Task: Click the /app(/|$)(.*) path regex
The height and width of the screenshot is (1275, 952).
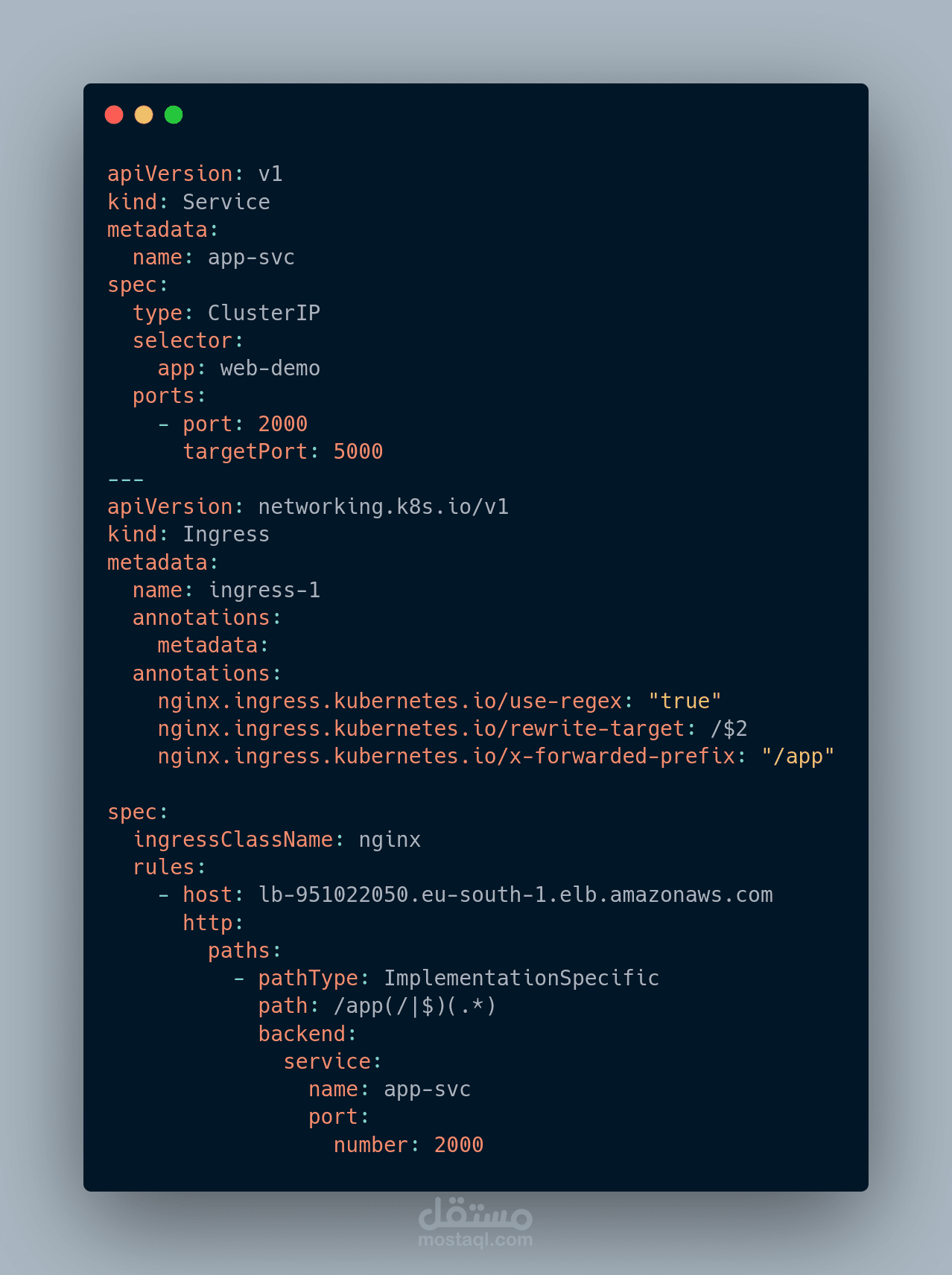Action: [414, 1006]
